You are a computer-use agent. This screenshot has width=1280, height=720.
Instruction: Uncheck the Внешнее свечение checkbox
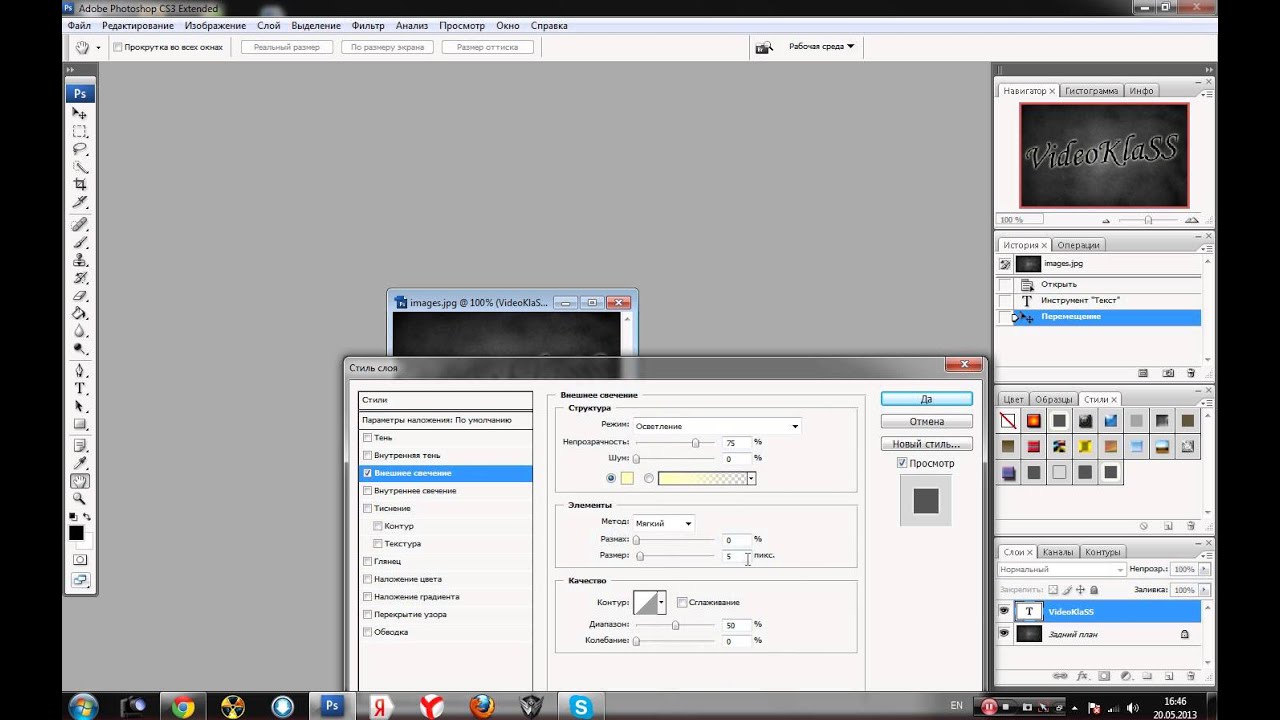click(x=368, y=473)
